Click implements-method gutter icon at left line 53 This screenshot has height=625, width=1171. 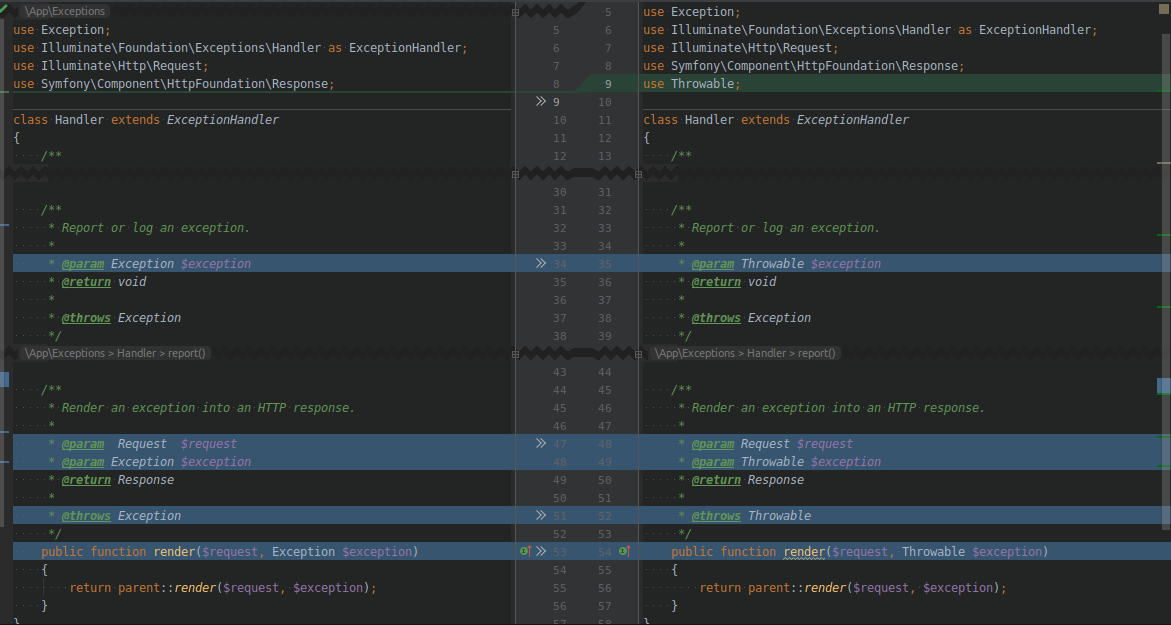[x=526, y=551]
